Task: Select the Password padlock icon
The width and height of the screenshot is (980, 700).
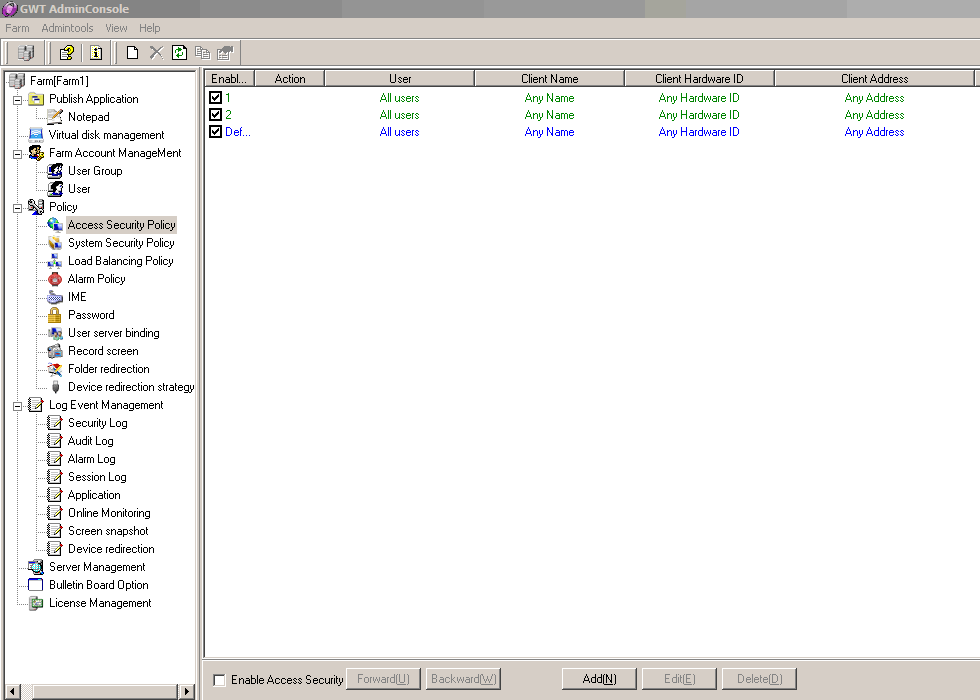Action: pyautogui.click(x=55, y=315)
